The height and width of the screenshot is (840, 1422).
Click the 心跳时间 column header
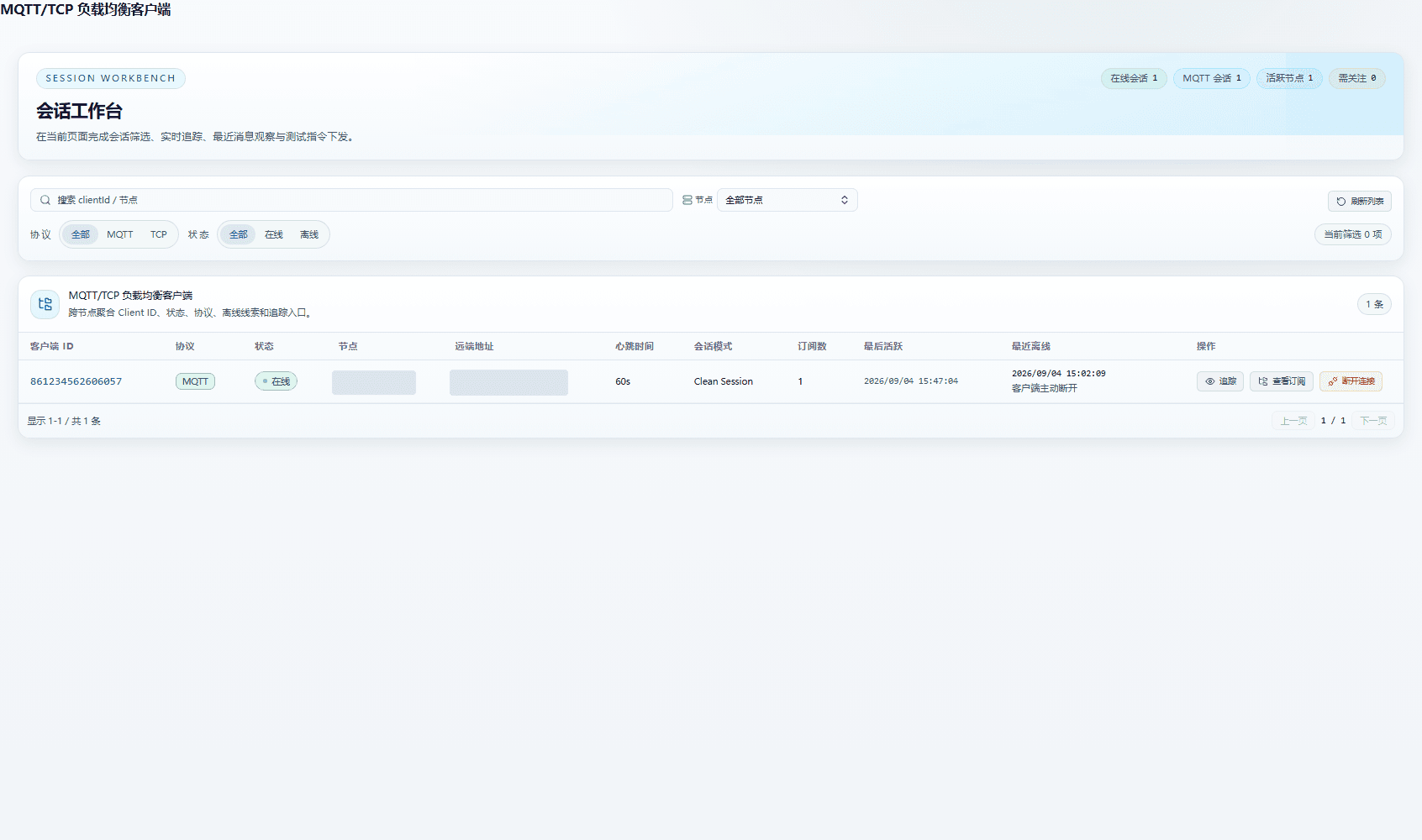(635, 346)
